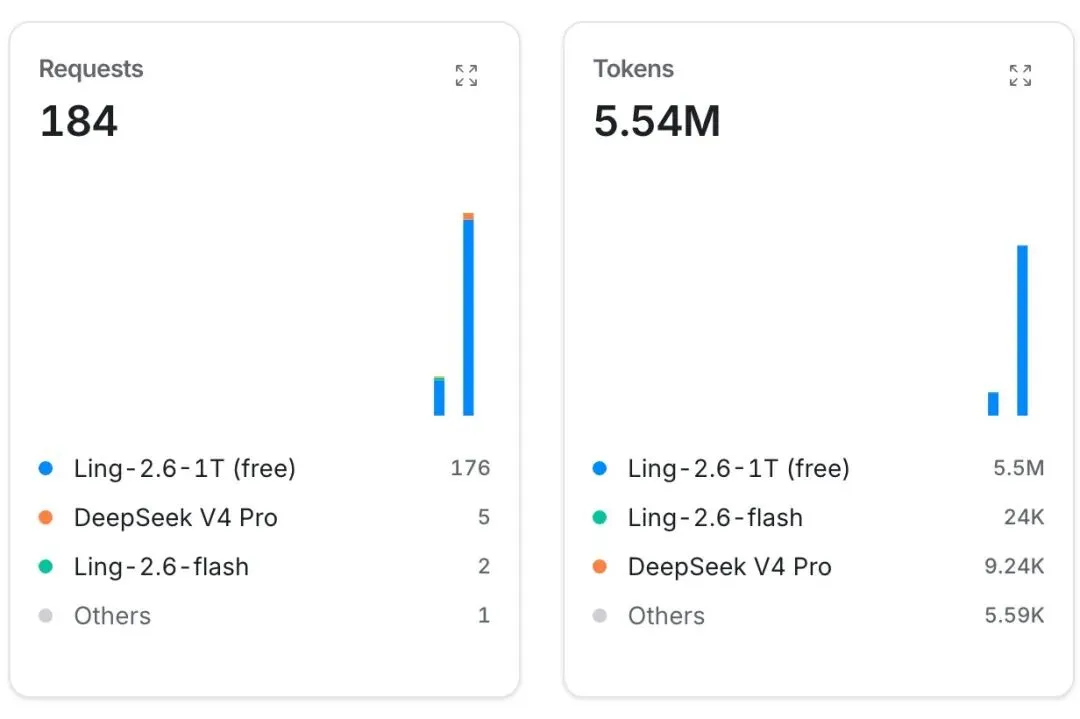
Task: Click the orange DeepSeek V4 Pro dot in Tokens
Action: pos(599,567)
